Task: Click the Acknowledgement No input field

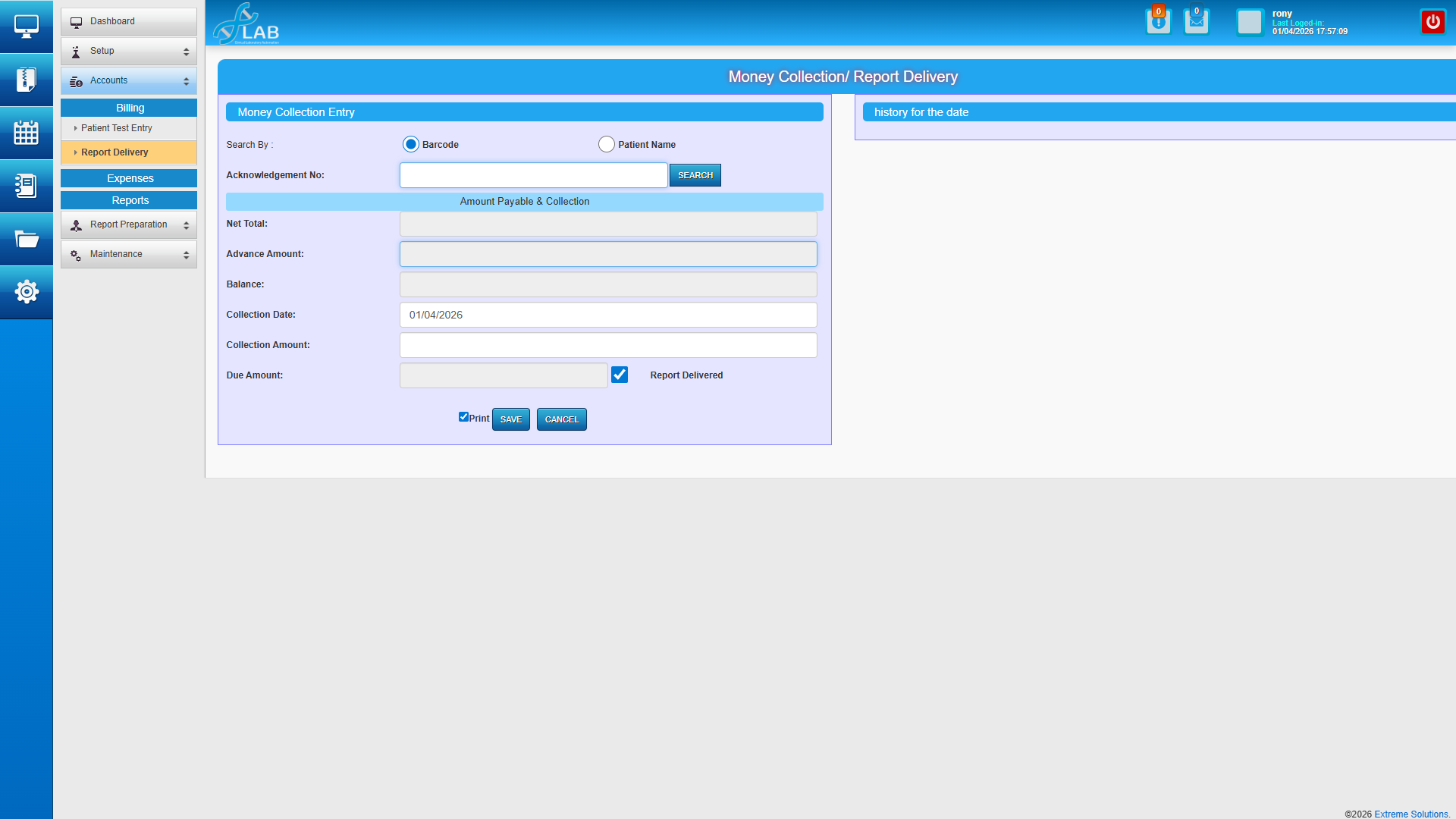Action: (x=533, y=175)
